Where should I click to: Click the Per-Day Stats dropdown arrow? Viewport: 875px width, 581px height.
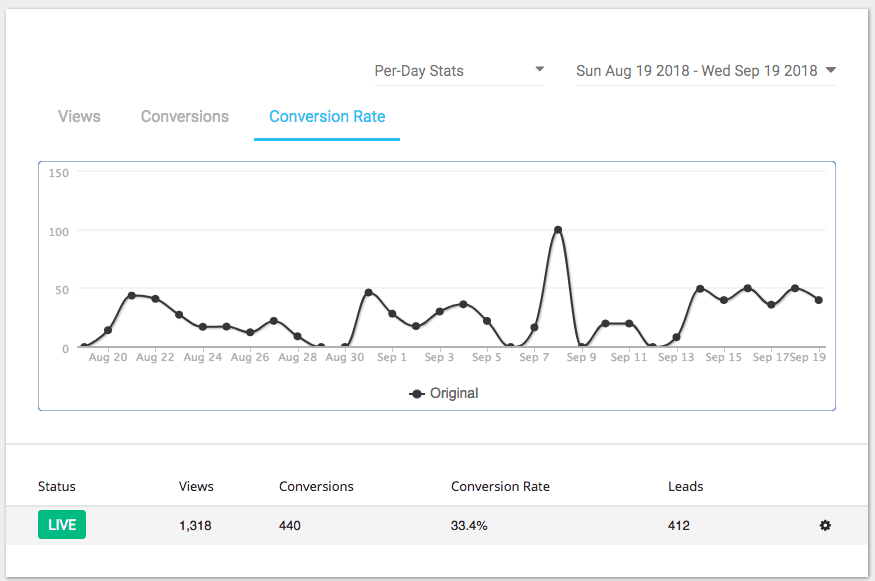(x=540, y=70)
